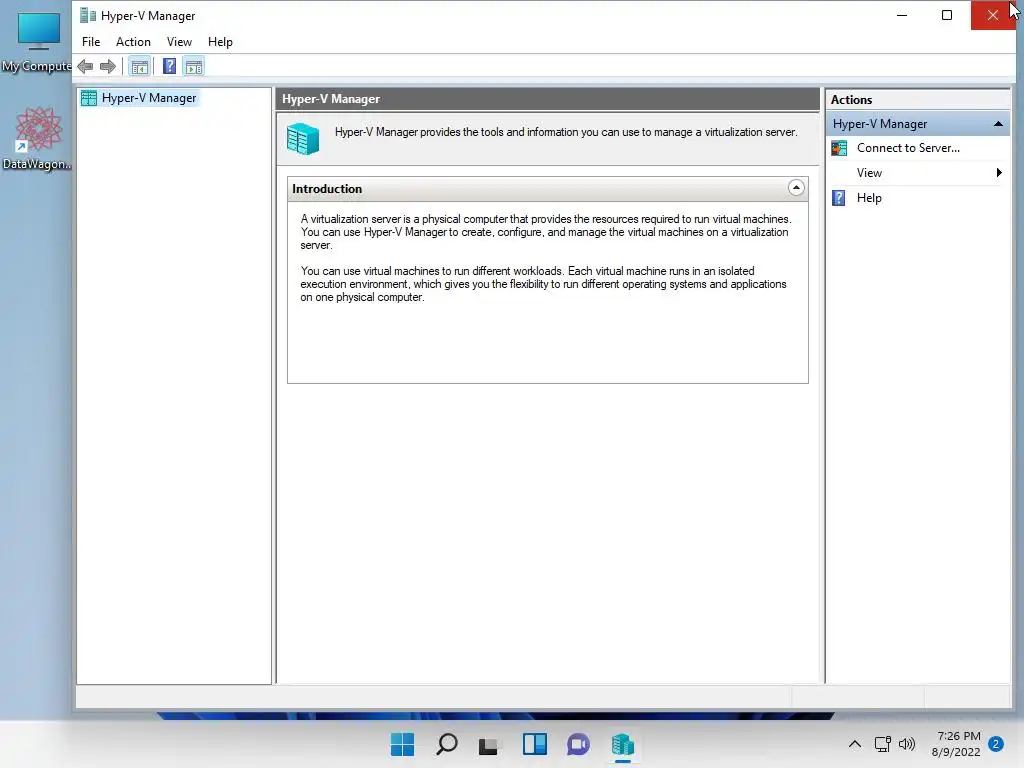Open the notification badge showing 2
1024x768 pixels.
(x=996, y=744)
